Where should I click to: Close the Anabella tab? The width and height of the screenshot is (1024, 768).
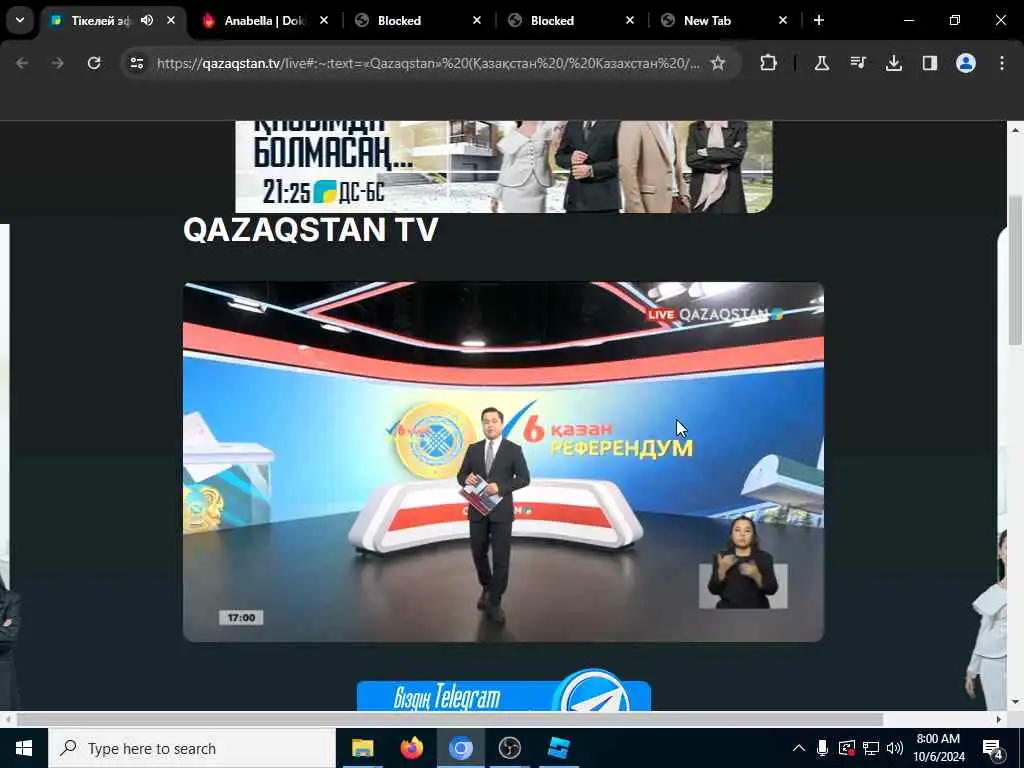point(324,20)
